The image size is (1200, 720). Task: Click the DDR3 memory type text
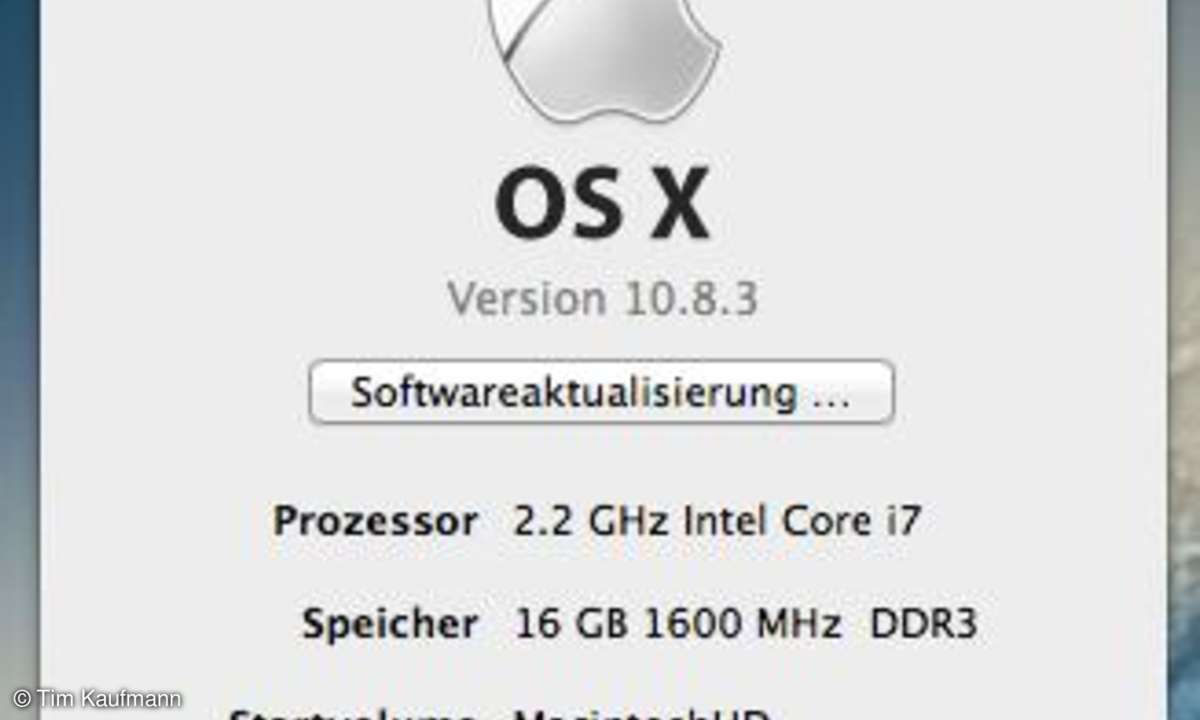(923, 624)
